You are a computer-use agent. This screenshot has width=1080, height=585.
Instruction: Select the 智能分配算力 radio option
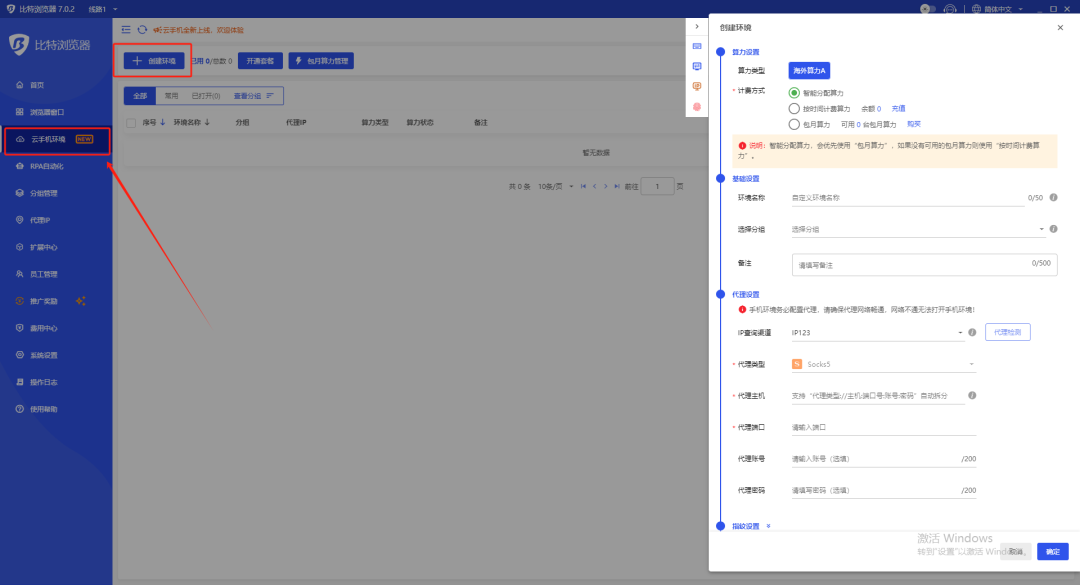point(795,92)
